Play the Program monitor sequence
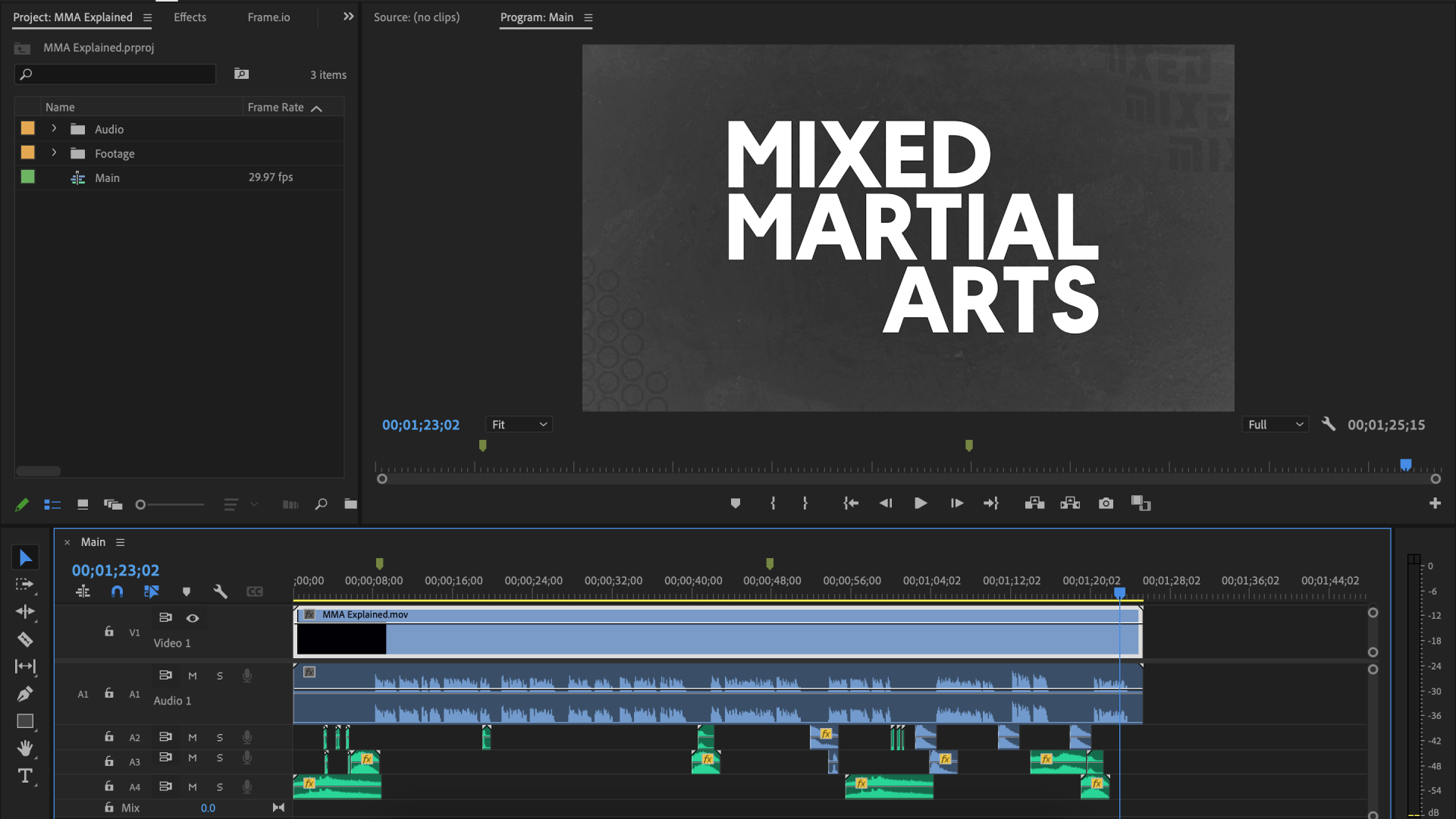 (921, 503)
